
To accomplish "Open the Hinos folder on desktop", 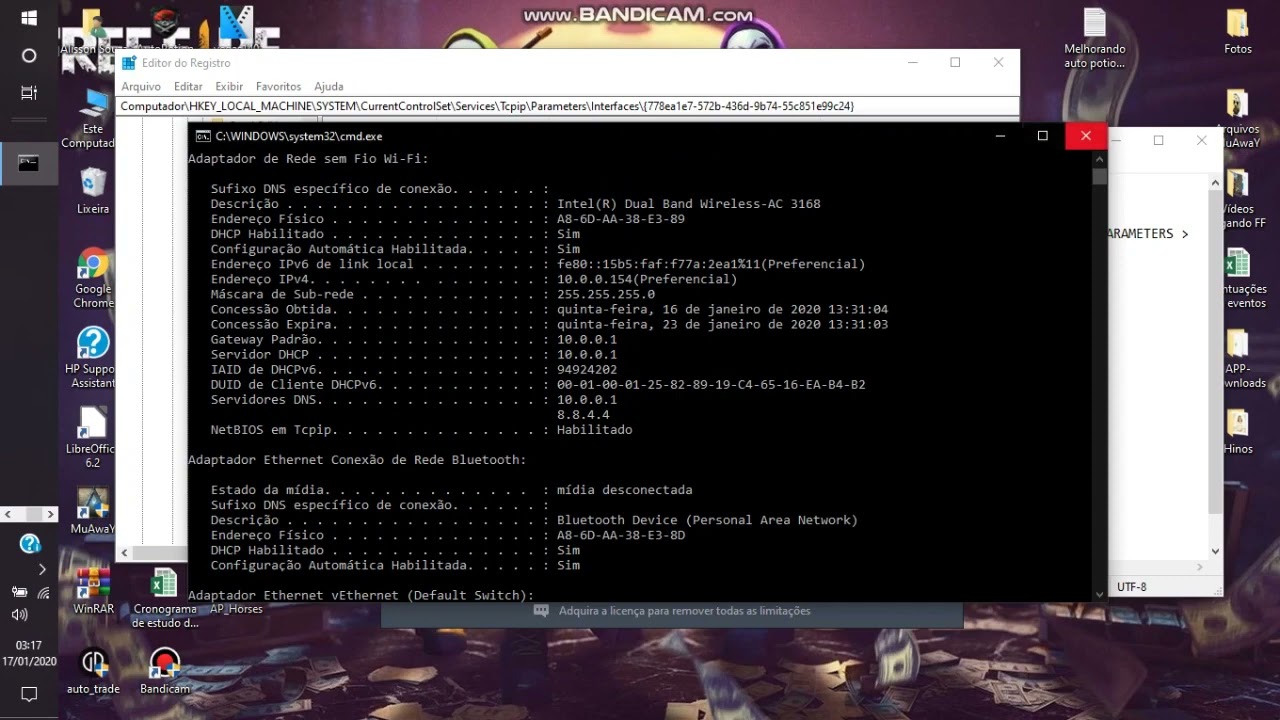I will [1238, 431].
